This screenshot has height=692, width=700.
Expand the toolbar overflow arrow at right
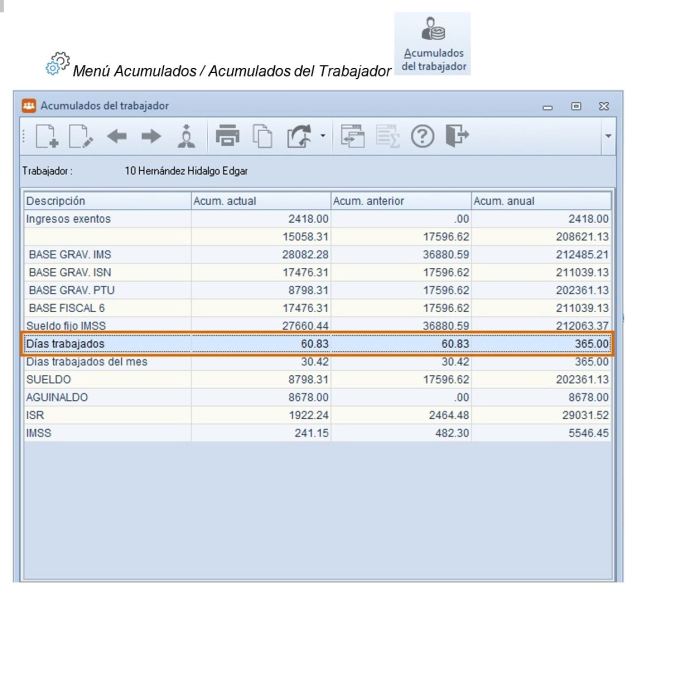click(x=609, y=136)
